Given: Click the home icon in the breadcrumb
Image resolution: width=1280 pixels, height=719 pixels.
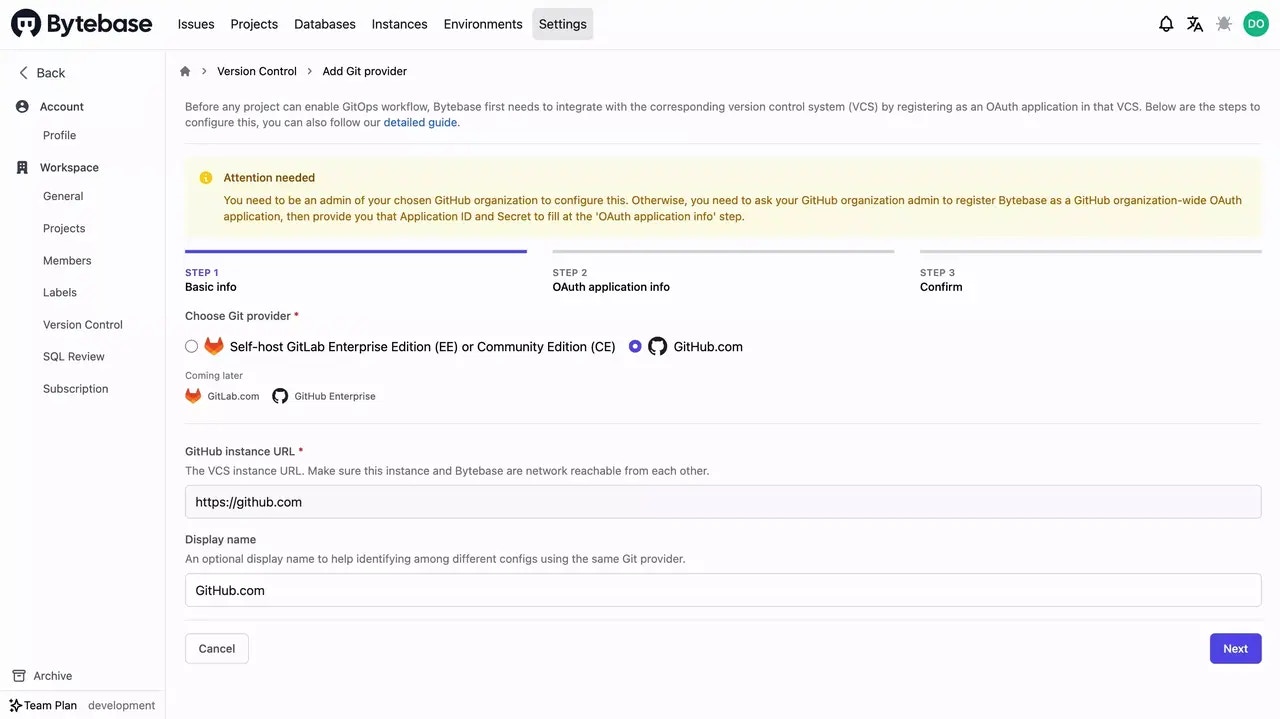Looking at the screenshot, I should point(184,71).
